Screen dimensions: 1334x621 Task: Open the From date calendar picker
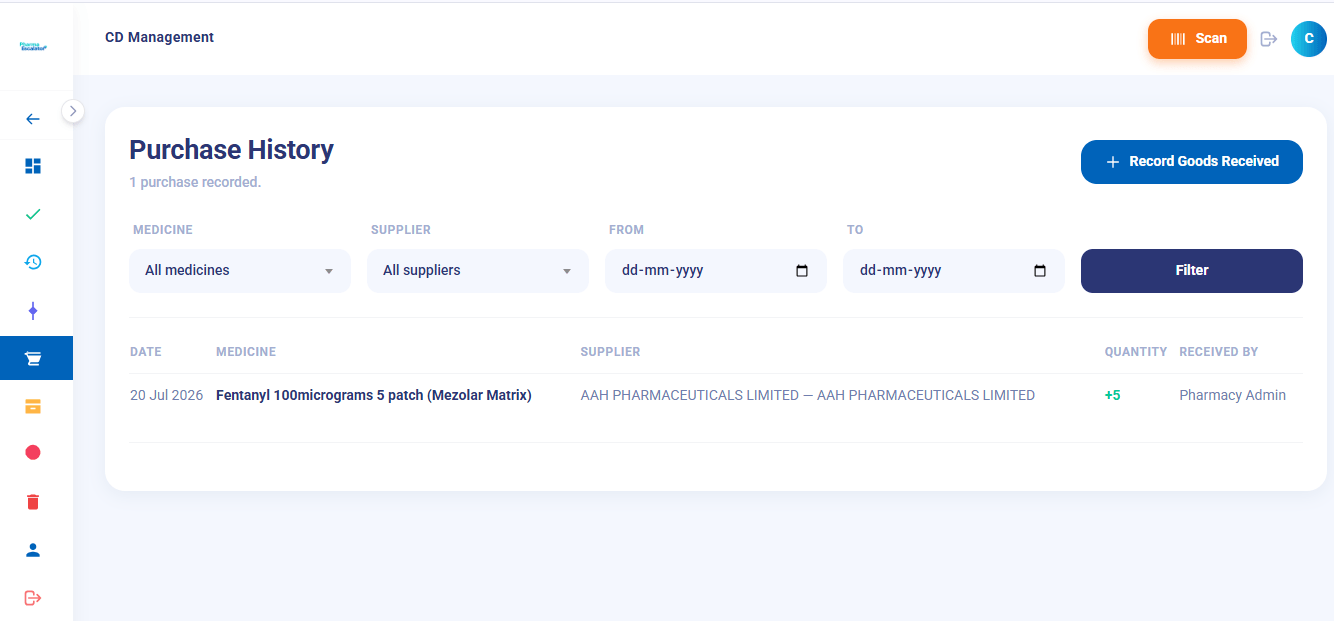[x=802, y=271]
